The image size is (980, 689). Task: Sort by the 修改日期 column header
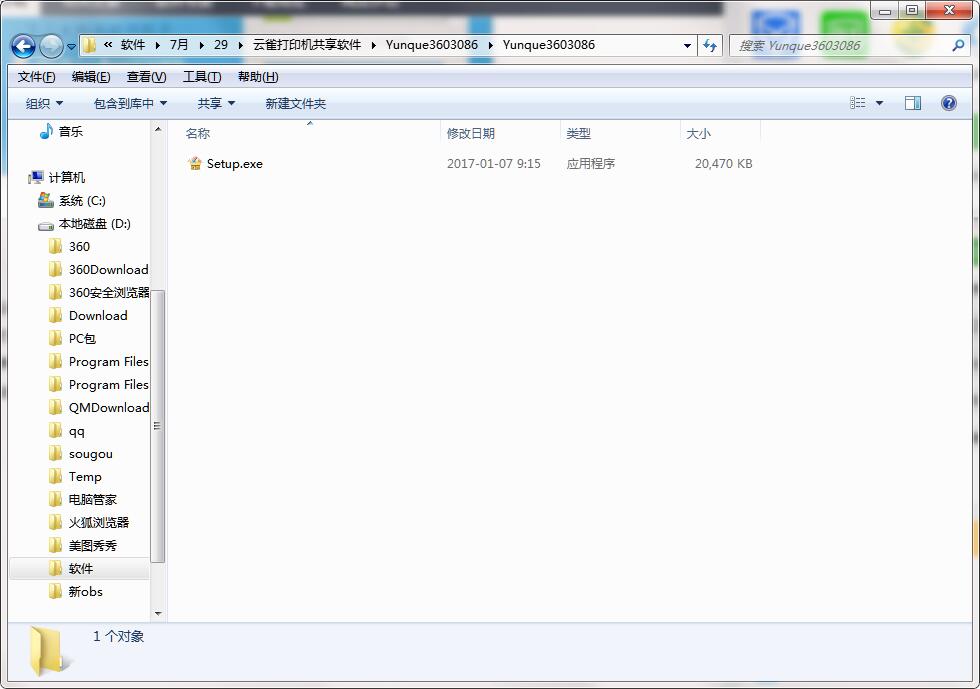[471, 134]
